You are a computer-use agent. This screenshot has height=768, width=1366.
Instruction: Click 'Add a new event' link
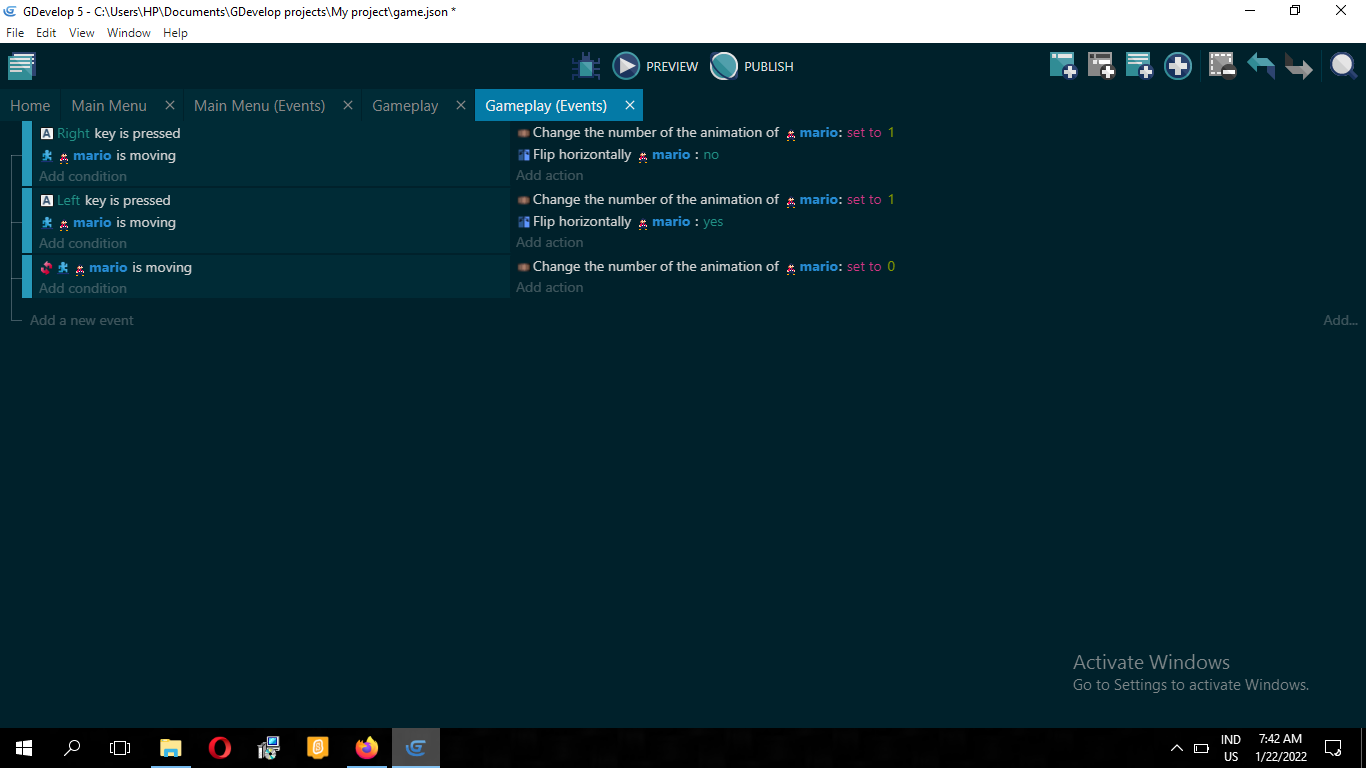click(82, 320)
